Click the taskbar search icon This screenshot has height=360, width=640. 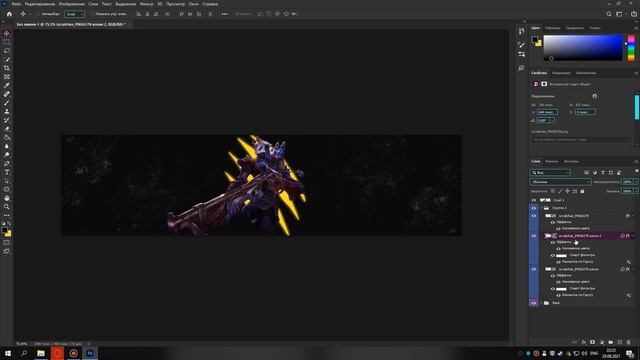[24, 353]
